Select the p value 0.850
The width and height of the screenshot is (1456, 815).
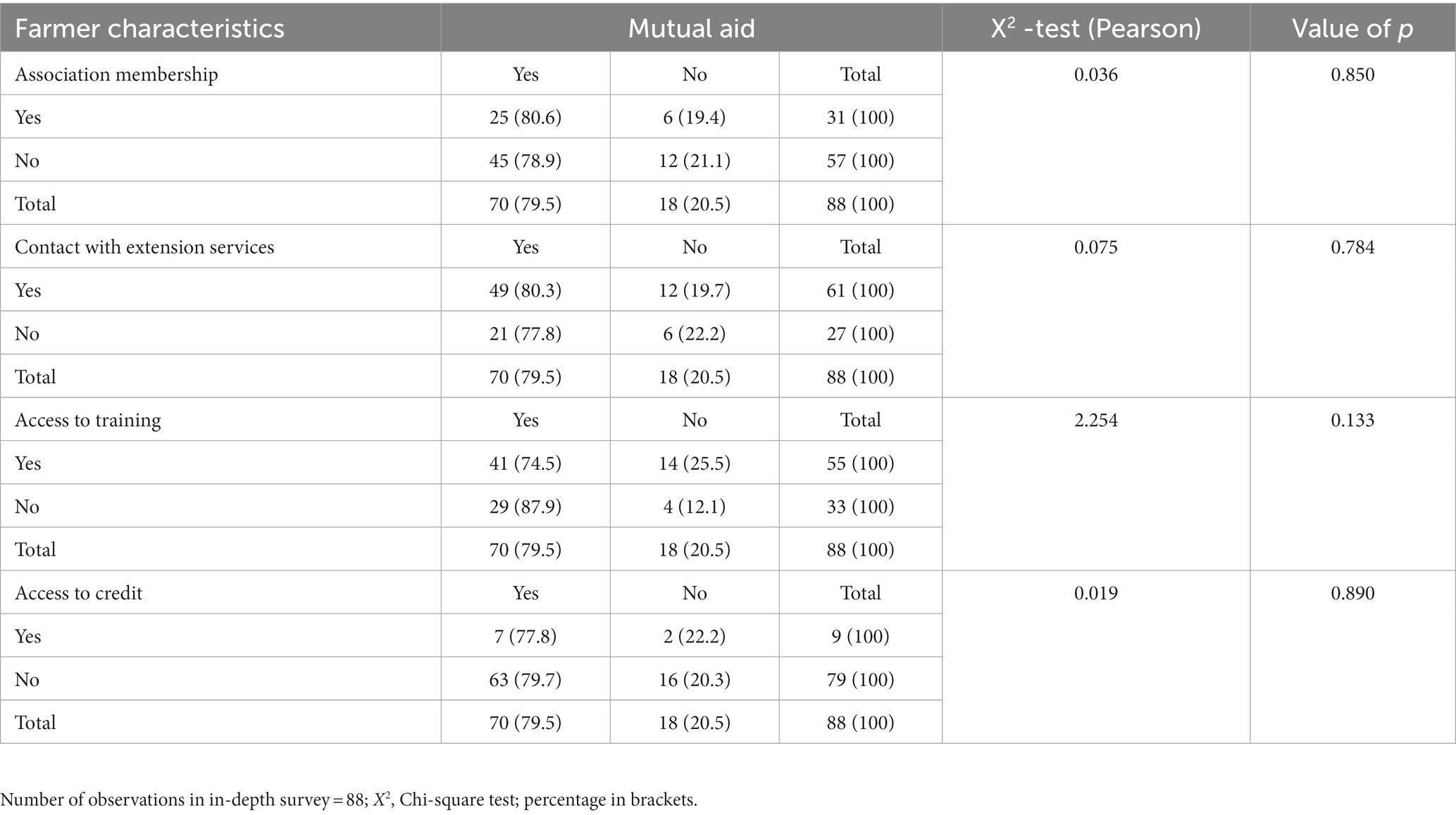1352,74
